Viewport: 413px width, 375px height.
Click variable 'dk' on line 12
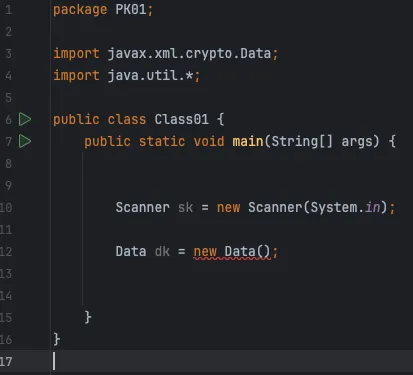coord(162,251)
